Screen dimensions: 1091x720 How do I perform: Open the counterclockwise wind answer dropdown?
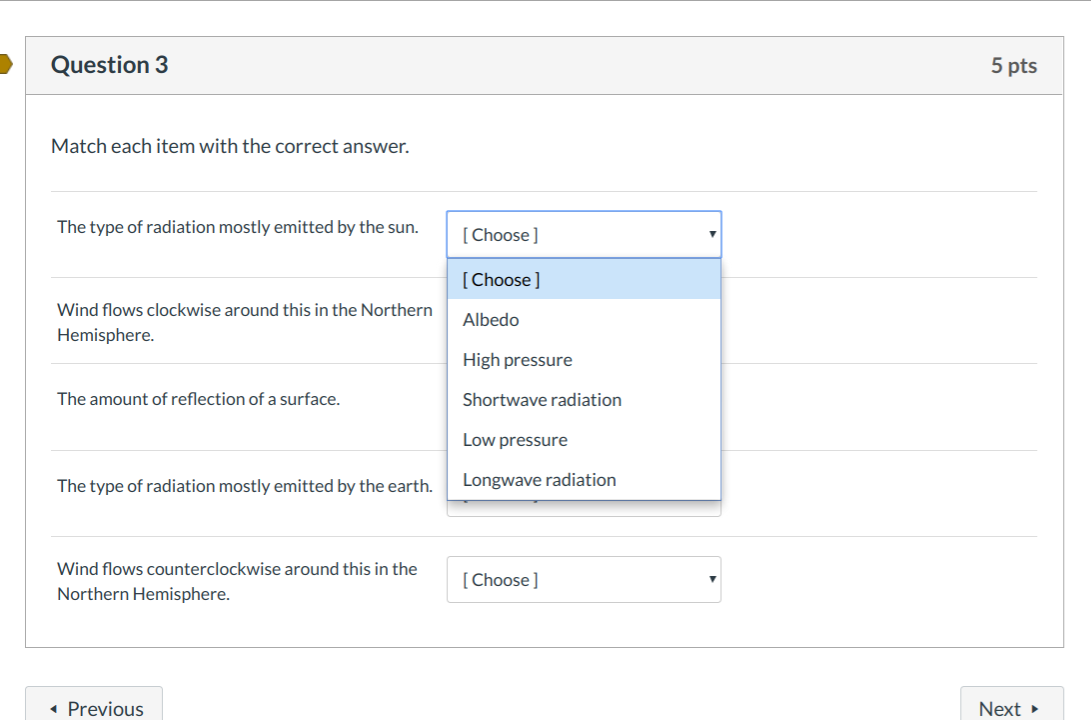pos(584,579)
